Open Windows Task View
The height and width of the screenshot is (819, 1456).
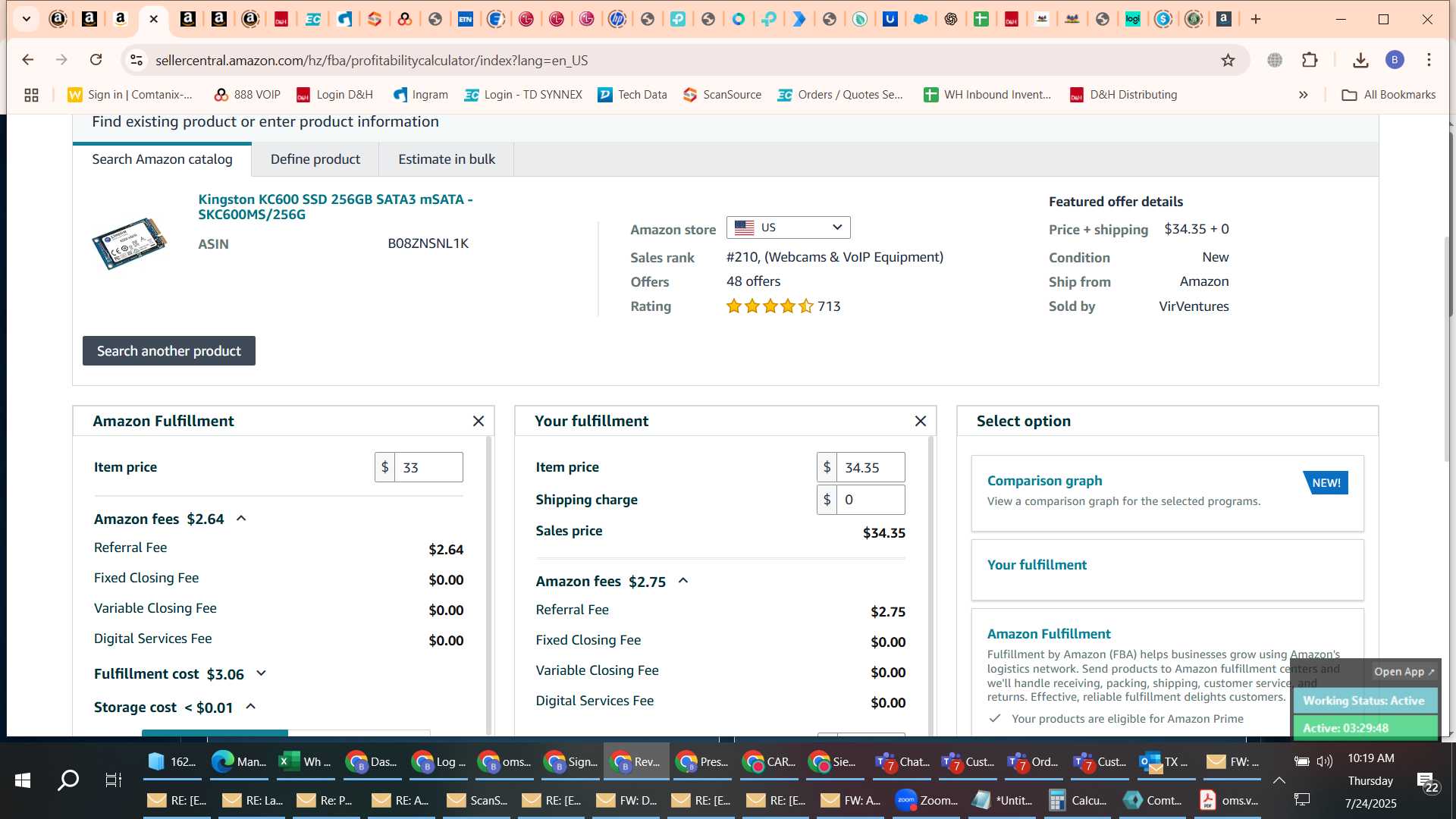[113, 780]
